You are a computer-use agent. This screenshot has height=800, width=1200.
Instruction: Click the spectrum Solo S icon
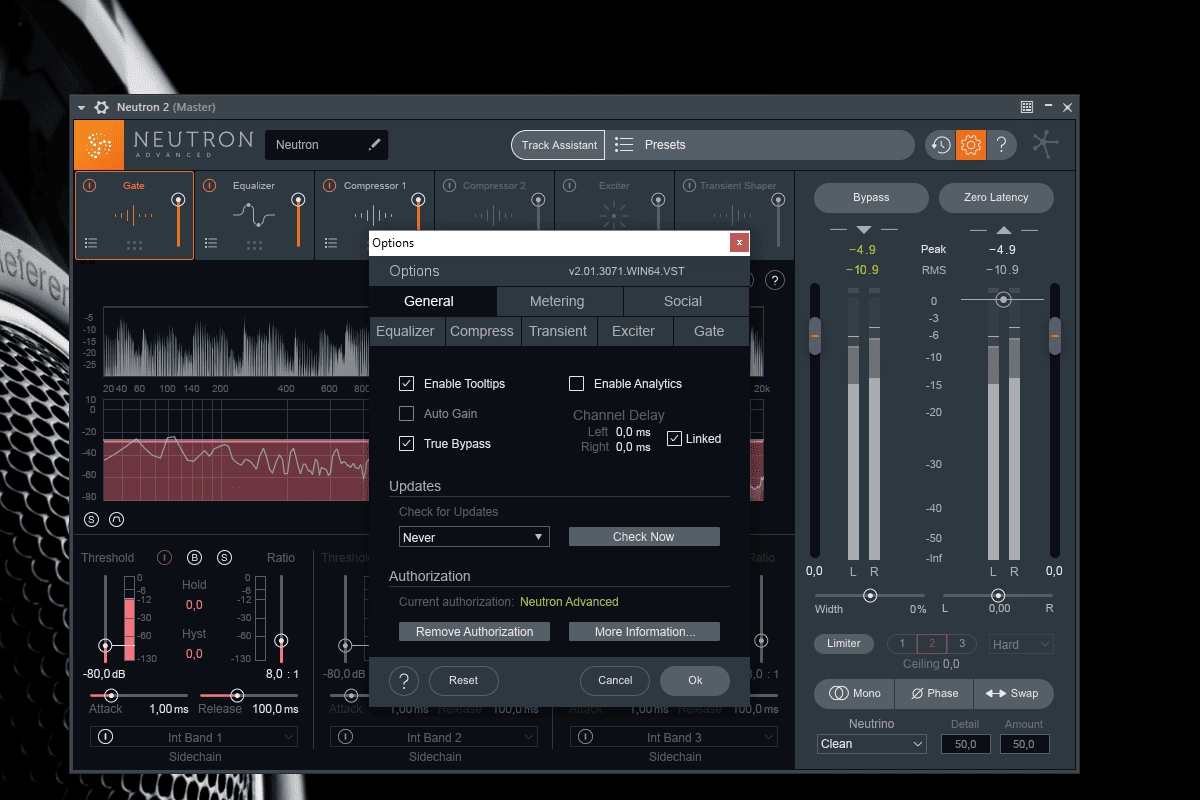tap(92, 520)
